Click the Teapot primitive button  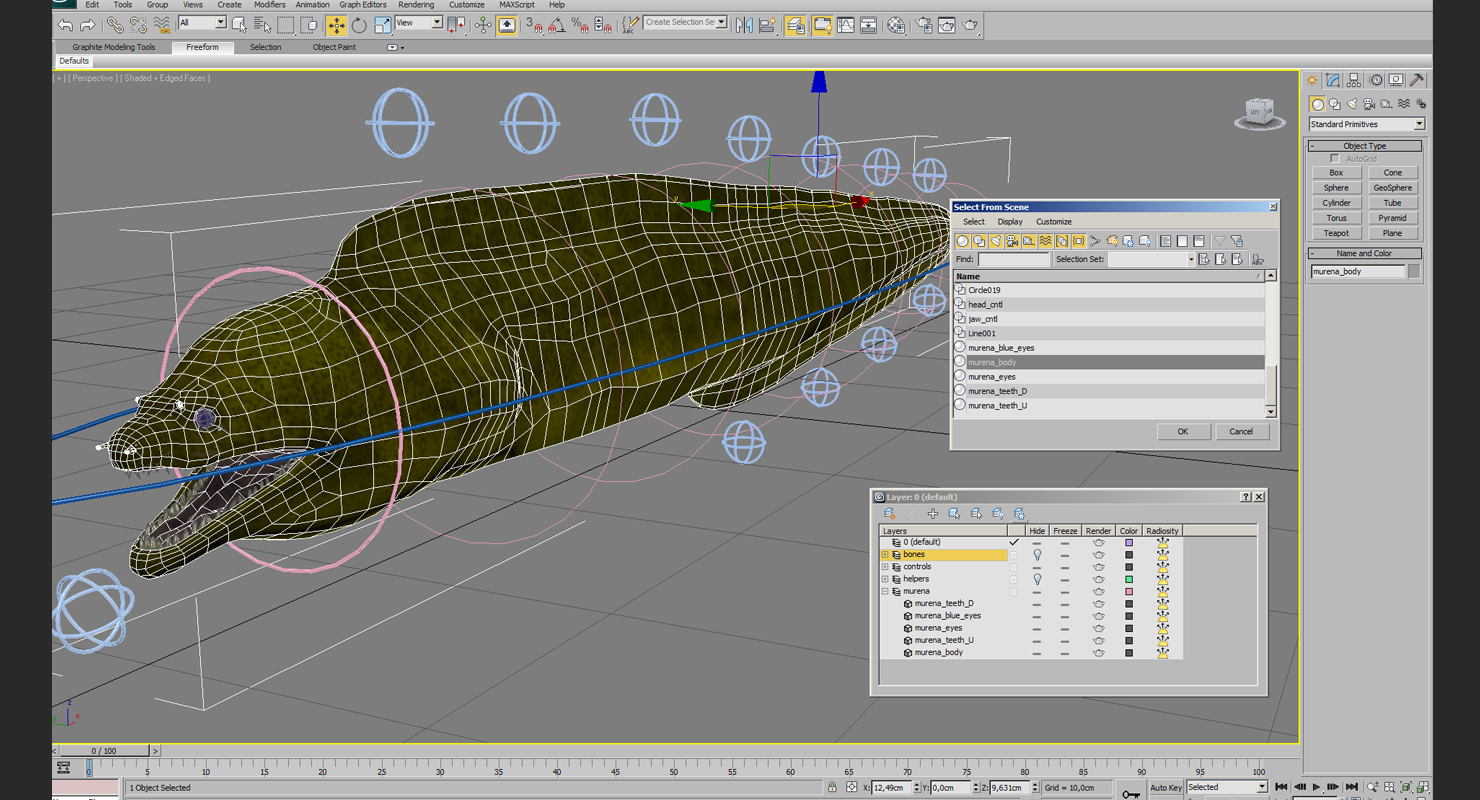tap(1336, 233)
